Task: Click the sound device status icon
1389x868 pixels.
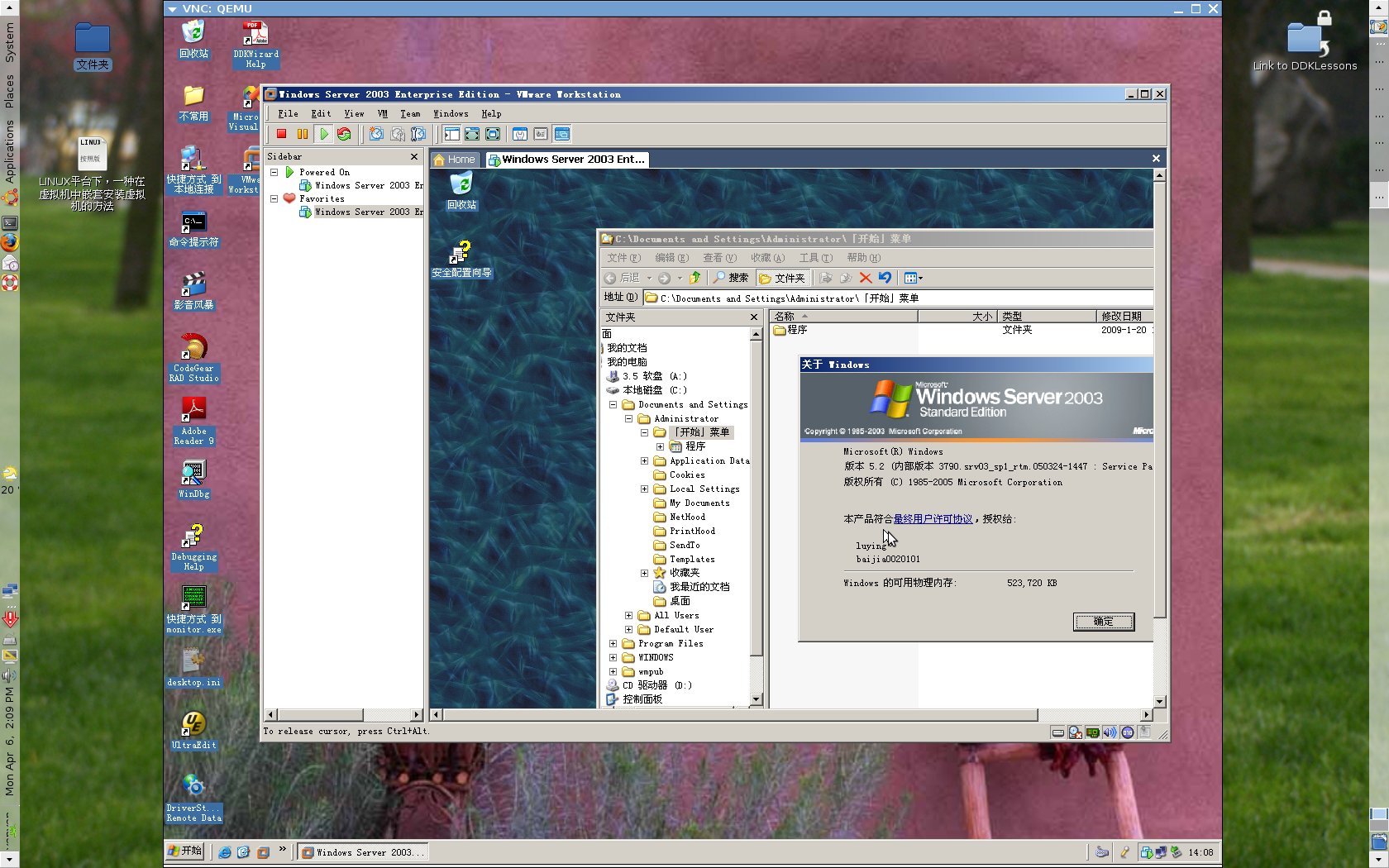Action: click(1110, 732)
